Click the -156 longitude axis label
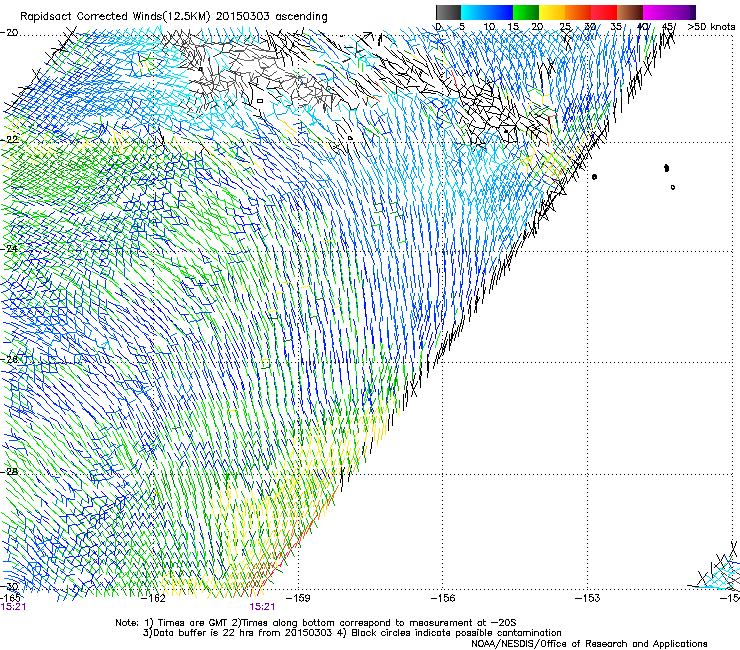Screen dimensions: 740x650 [443, 598]
